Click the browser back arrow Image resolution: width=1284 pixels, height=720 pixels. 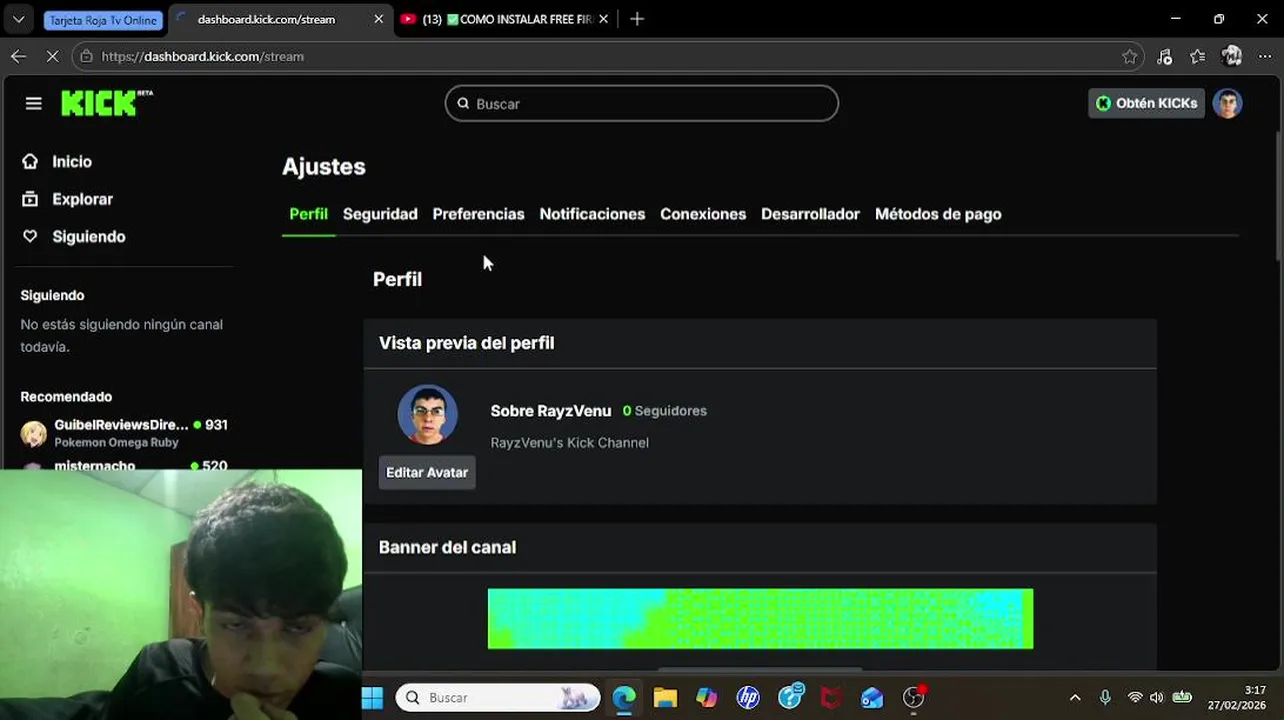pos(18,56)
